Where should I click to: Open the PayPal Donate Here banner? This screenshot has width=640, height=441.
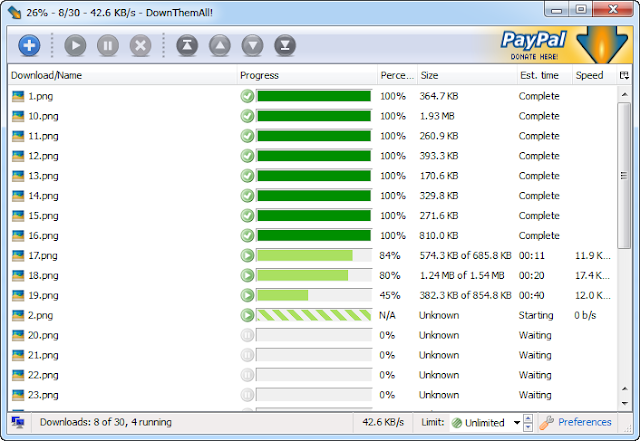563,45
